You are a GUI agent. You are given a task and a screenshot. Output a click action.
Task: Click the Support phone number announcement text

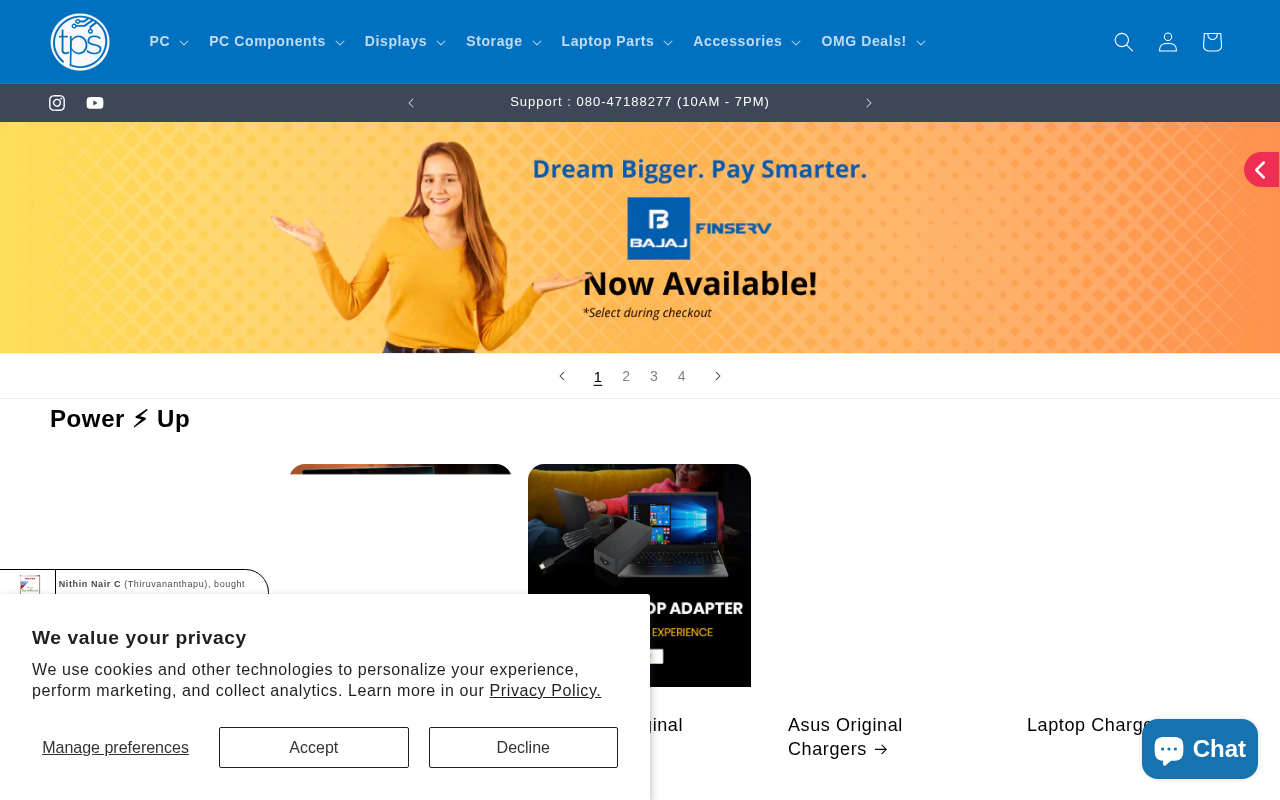click(x=640, y=102)
